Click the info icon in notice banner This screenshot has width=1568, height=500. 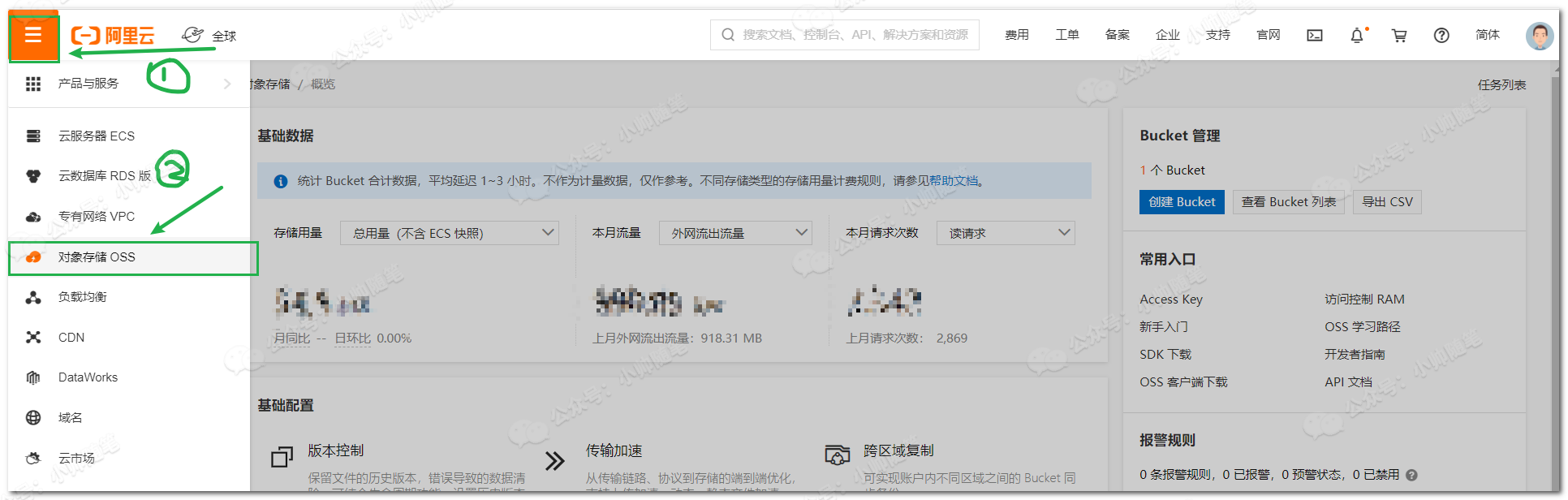pyautogui.click(x=281, y=181)
